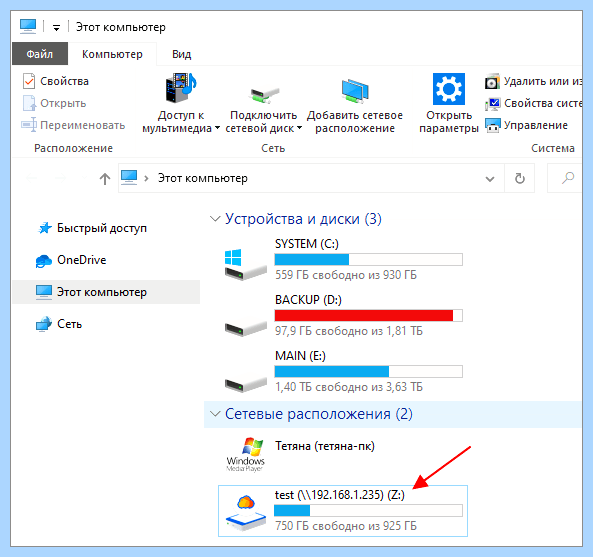Select Быстрый доступ in navigation pane
Screen dimensions: 593x557
point(102,228)
